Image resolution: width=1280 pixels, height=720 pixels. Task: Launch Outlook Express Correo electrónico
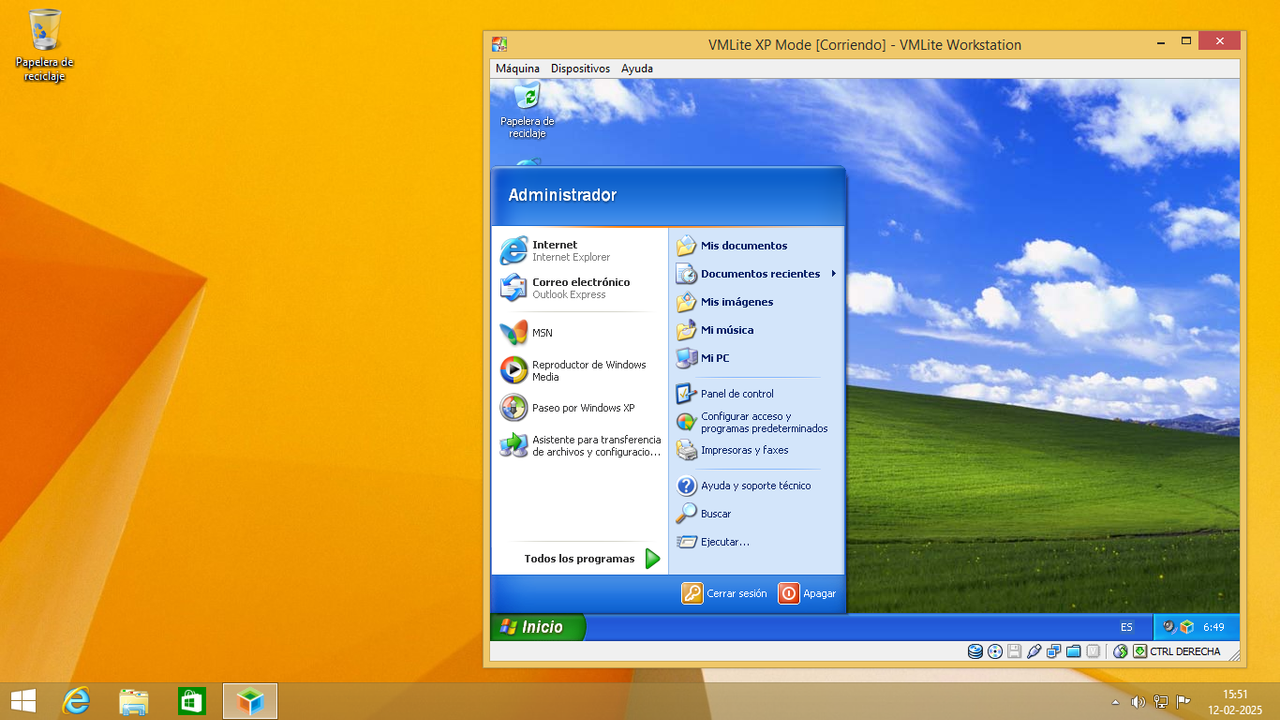580,288
